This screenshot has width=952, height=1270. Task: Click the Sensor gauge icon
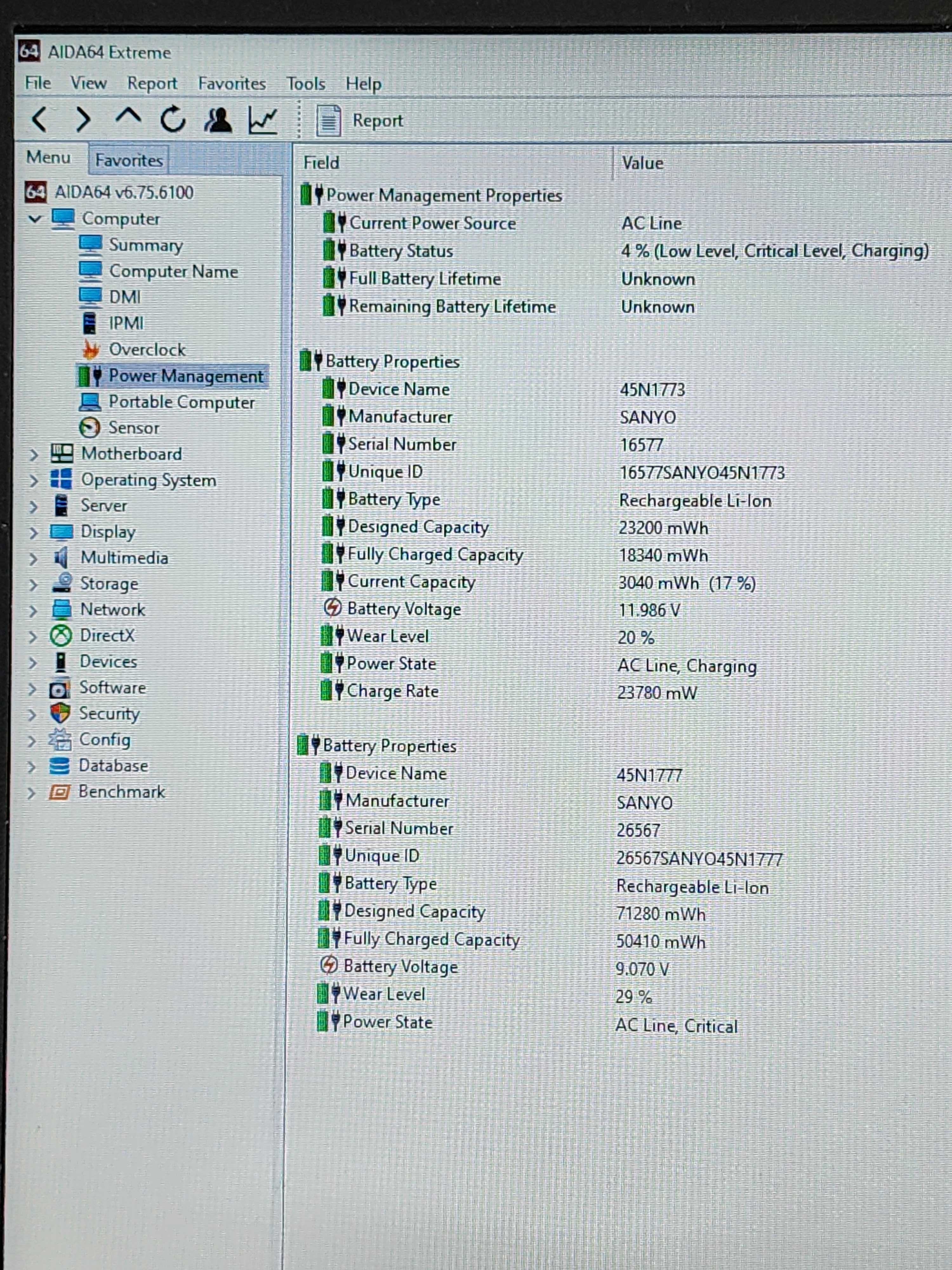point(89,428)
